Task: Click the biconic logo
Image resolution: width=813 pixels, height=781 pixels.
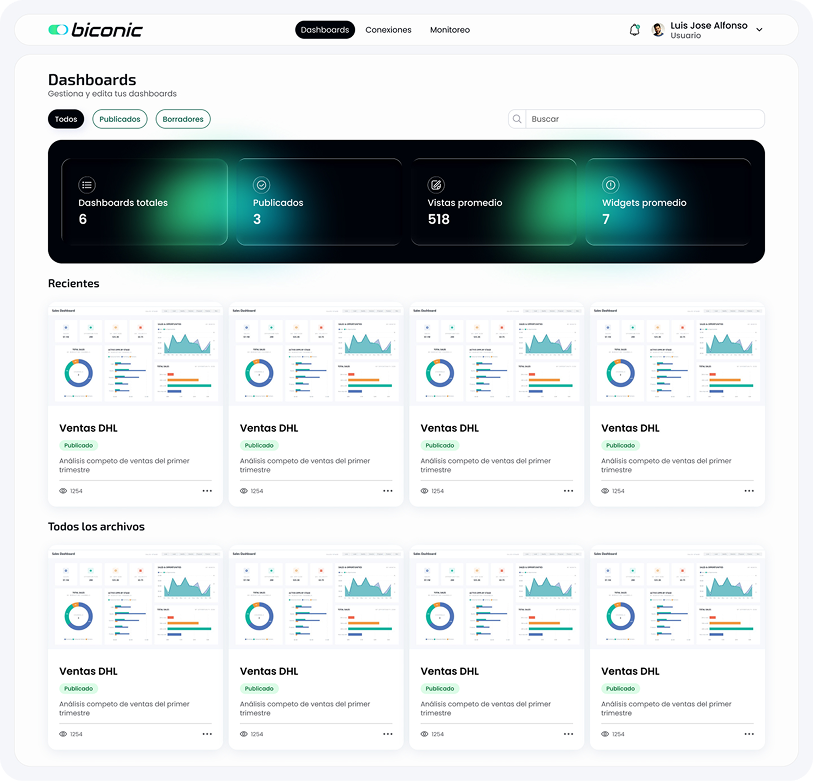Action: click(x=95, y=30)
